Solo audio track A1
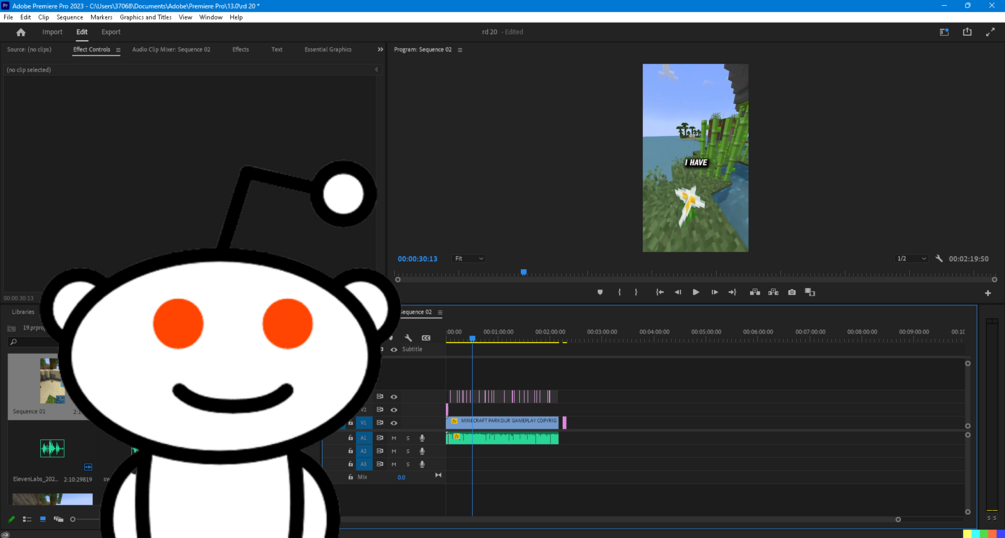 407,438
